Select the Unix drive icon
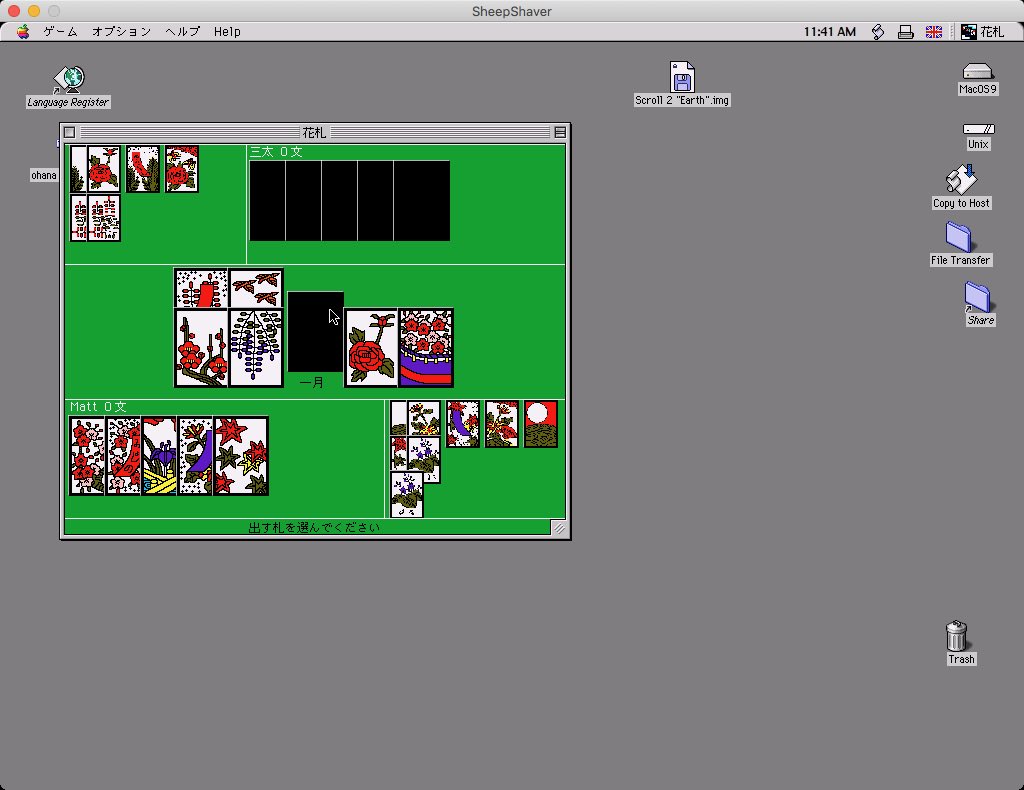The width and height of the screenshot is (1024, 790). click(978, 136)
